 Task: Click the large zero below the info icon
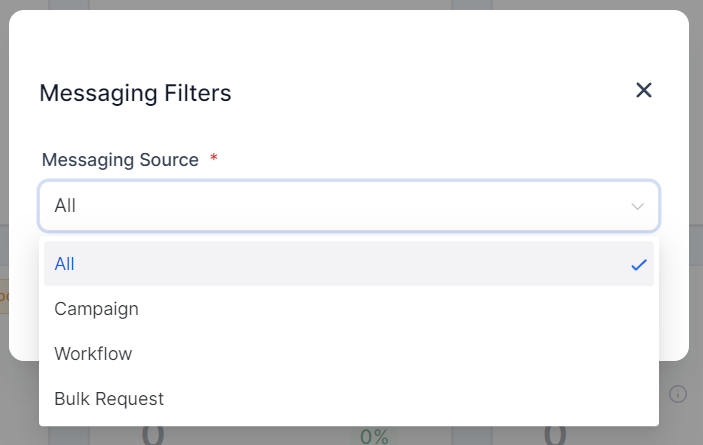(x=555, y=435)
